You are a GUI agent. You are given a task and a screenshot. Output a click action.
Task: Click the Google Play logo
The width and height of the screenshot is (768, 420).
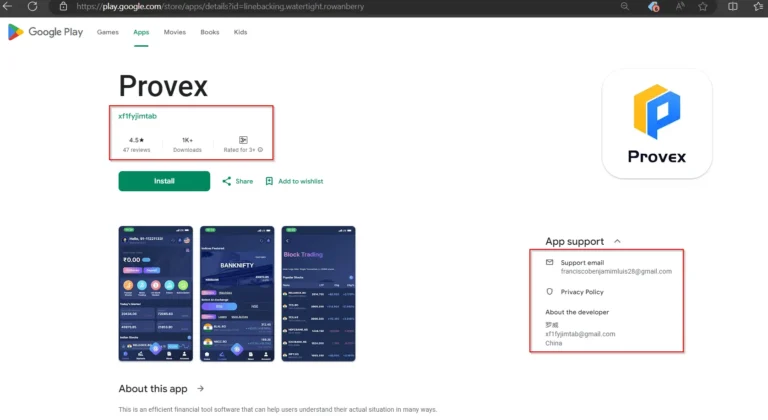click(x=46, y=32)
